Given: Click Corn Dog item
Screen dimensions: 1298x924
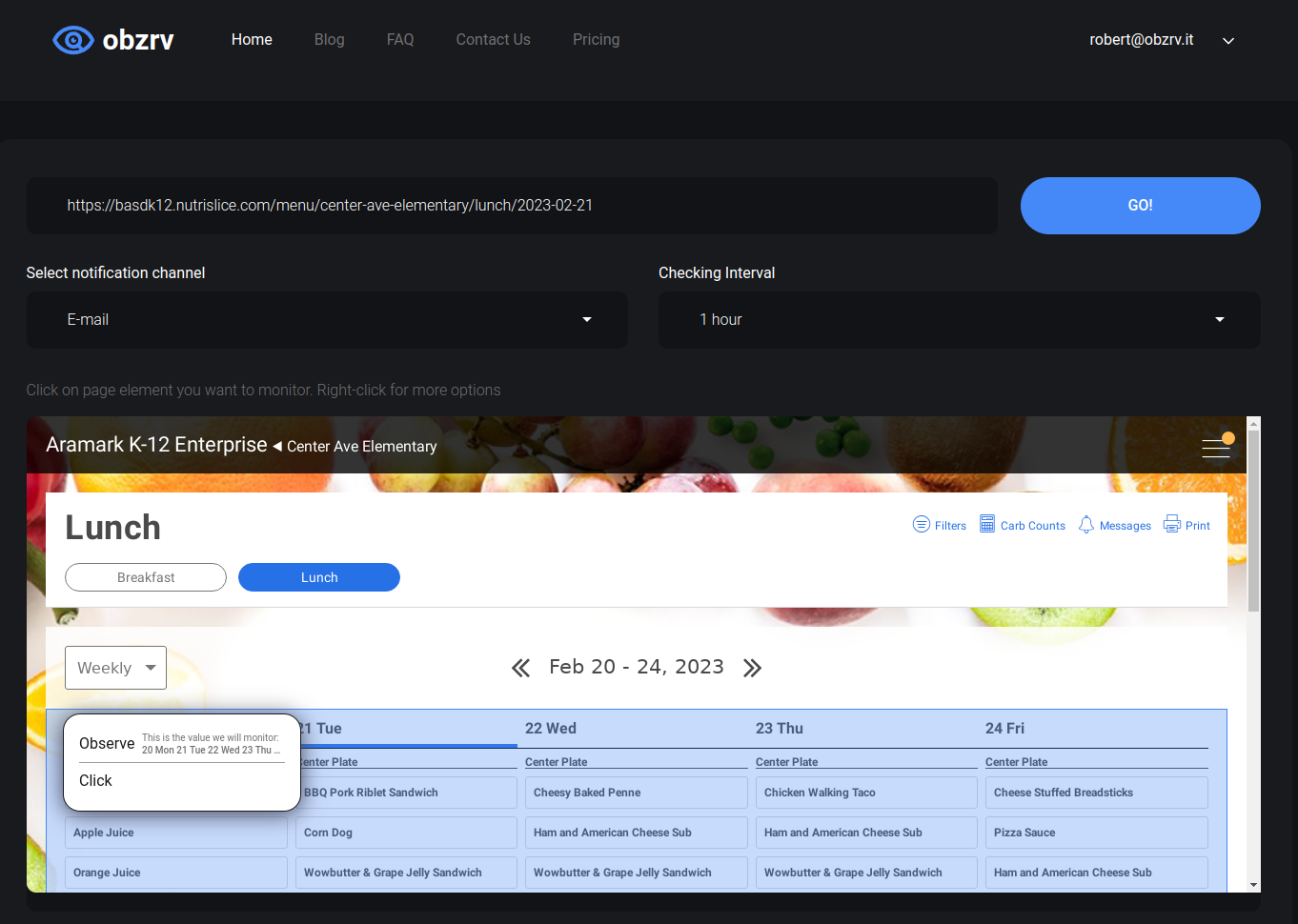Looking at the screenshot, I should coord(406,833).
